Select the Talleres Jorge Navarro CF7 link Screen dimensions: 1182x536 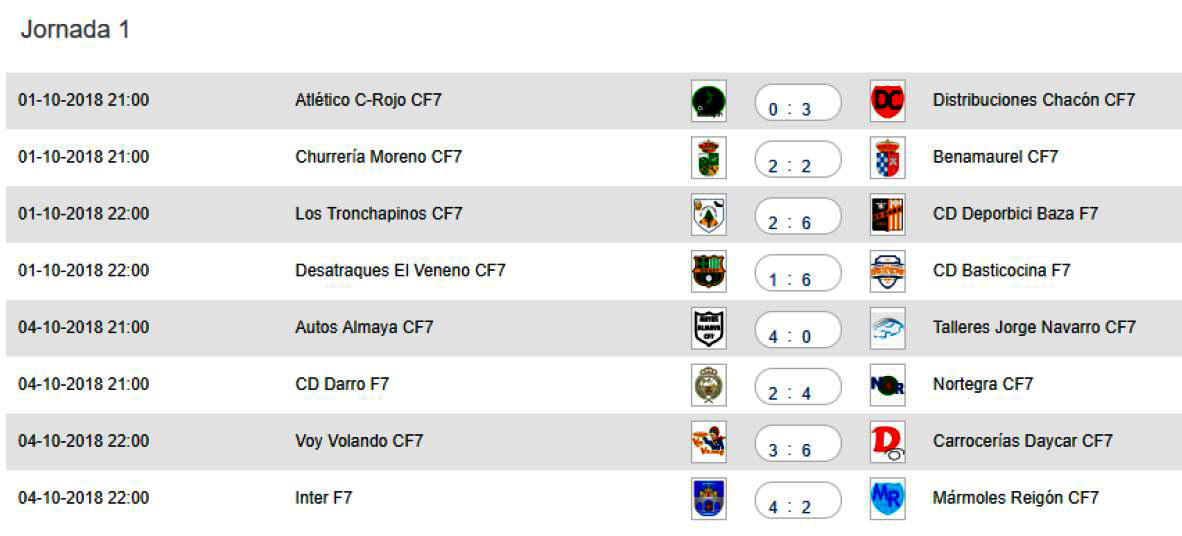point(1034,328)
